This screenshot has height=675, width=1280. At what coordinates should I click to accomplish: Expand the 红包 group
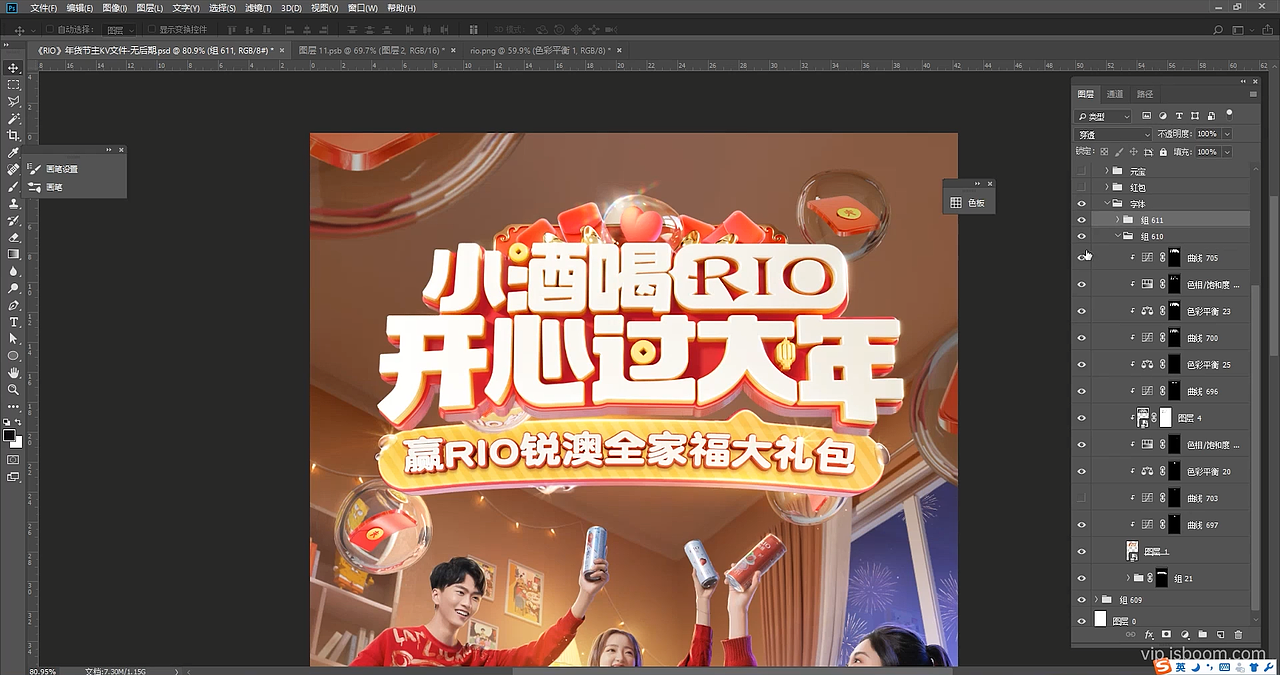pyautogui.click(x=1106, y=187)
